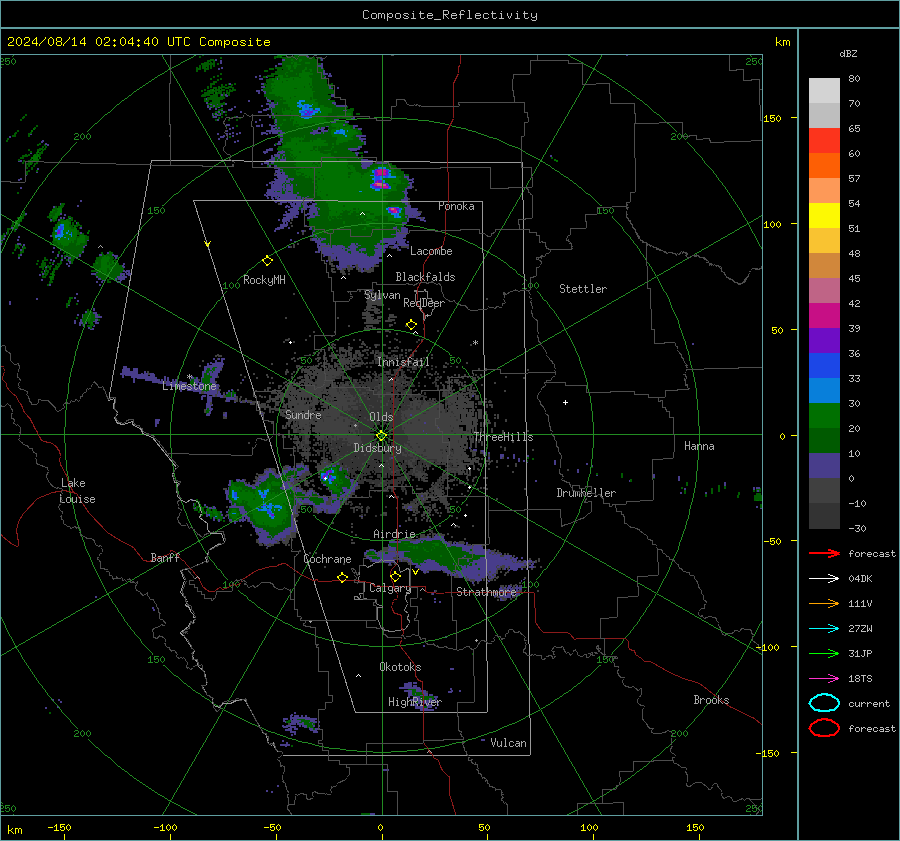The image size is (900, 841).
Task: Click the Okotoks town label
Action: [x=400, y=667]
